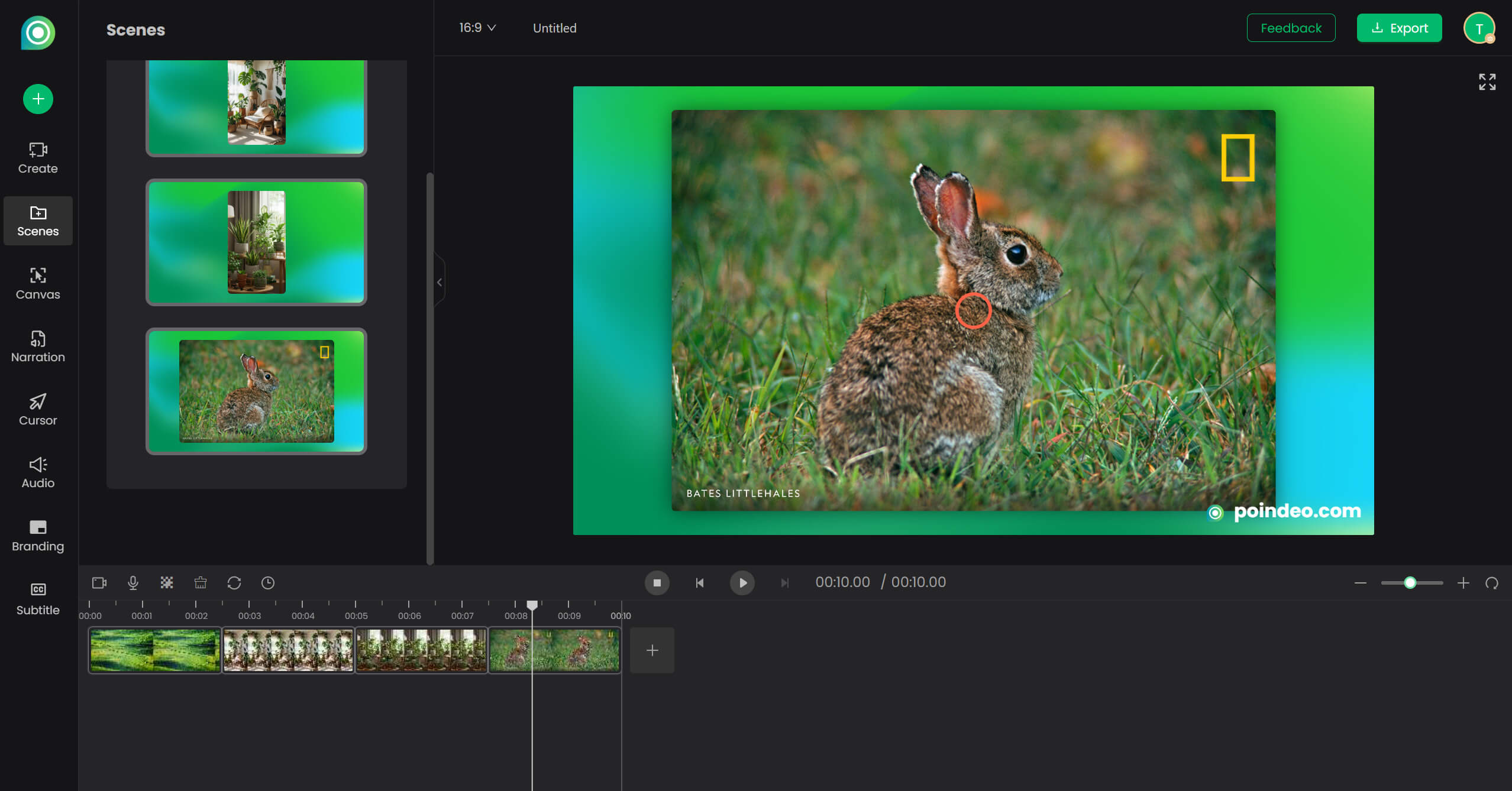Select the rabbit scene thumbnail

[256, 391]
